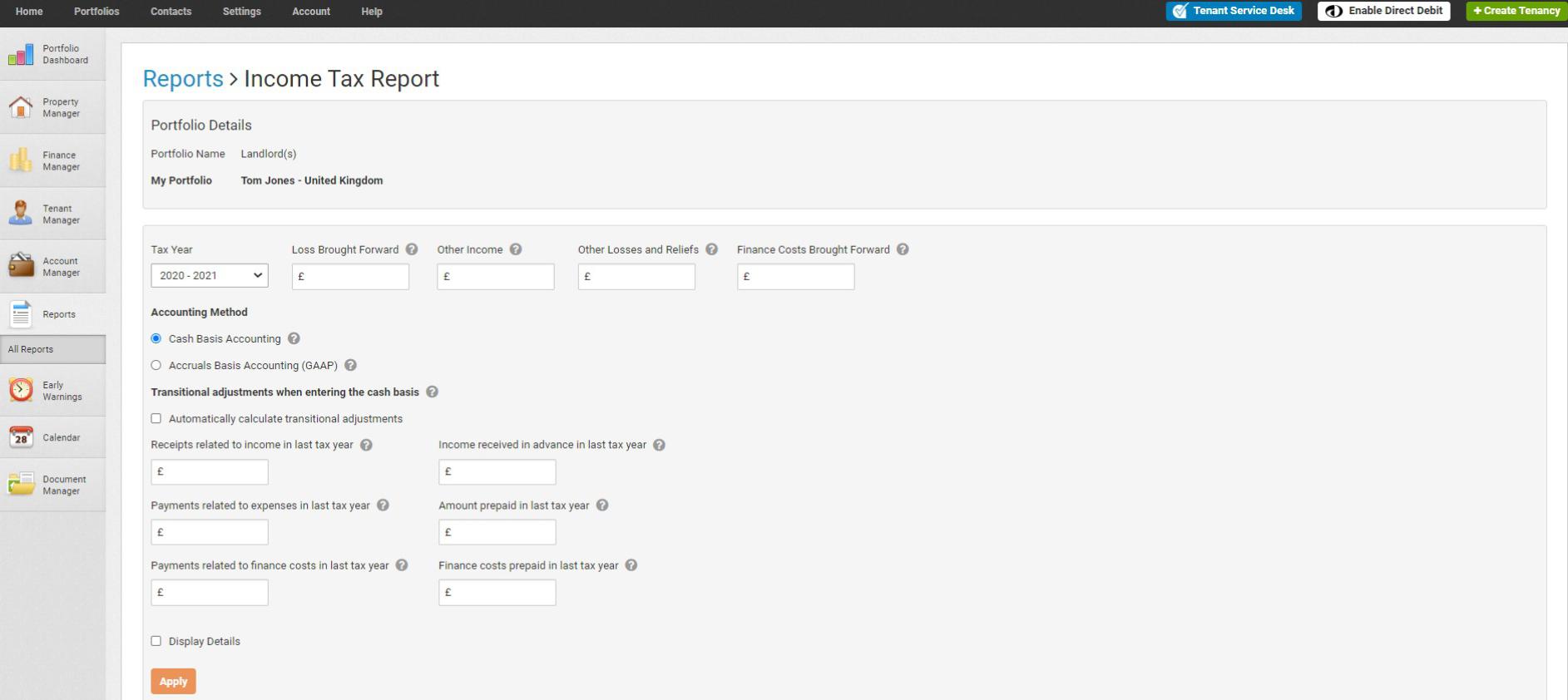Viewport: 1568px width, 700px height.
Task: Open the Calendar icon in sidebar
Action: [x=21, y=437]
